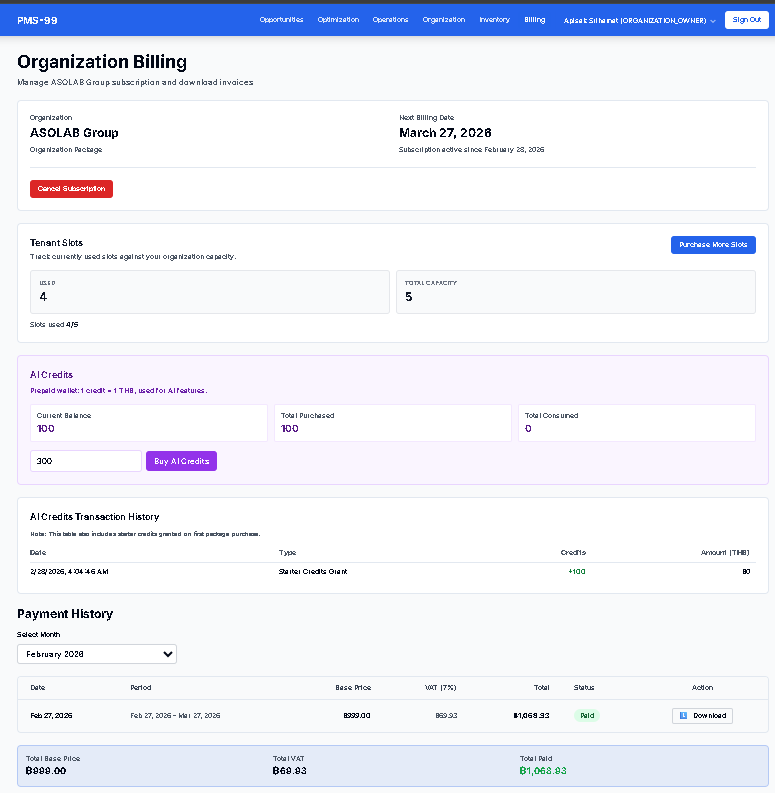Expand the ORGANIZATION_OWNER user dropdown

(639, 20)
